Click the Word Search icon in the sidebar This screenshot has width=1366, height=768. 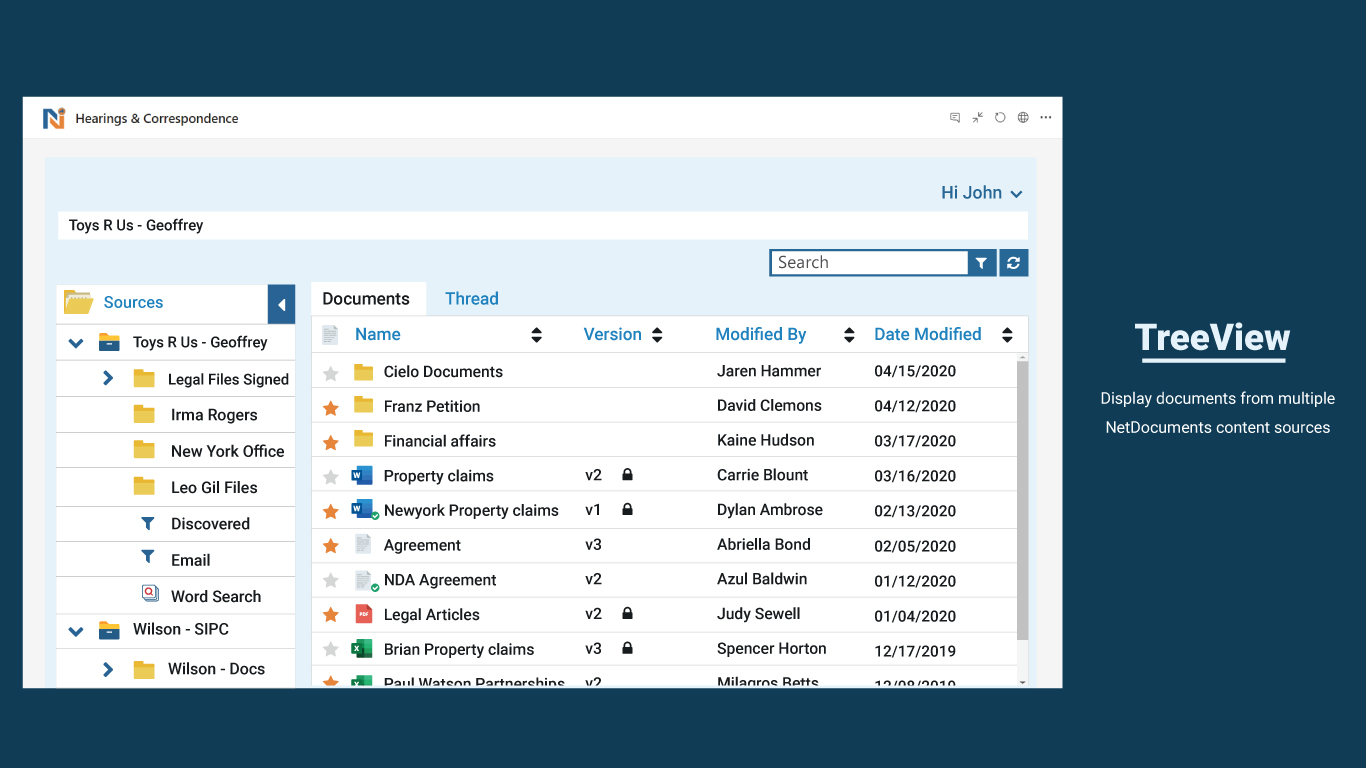tap(148, 595)
